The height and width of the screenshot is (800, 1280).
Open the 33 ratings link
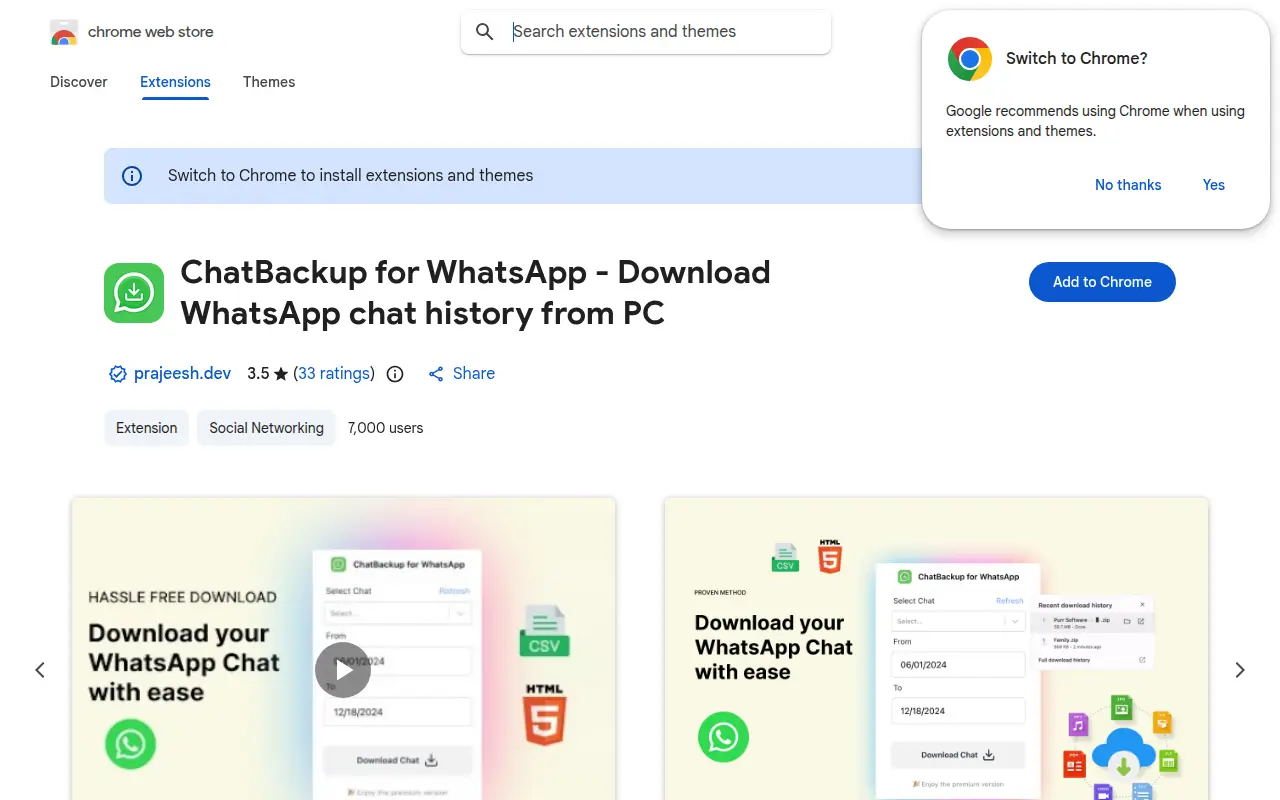click(x=334, y=373)
